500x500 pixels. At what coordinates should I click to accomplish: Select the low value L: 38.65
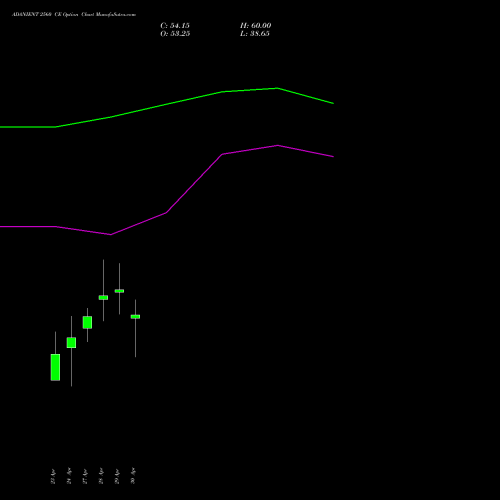click(x=255, y=34)
